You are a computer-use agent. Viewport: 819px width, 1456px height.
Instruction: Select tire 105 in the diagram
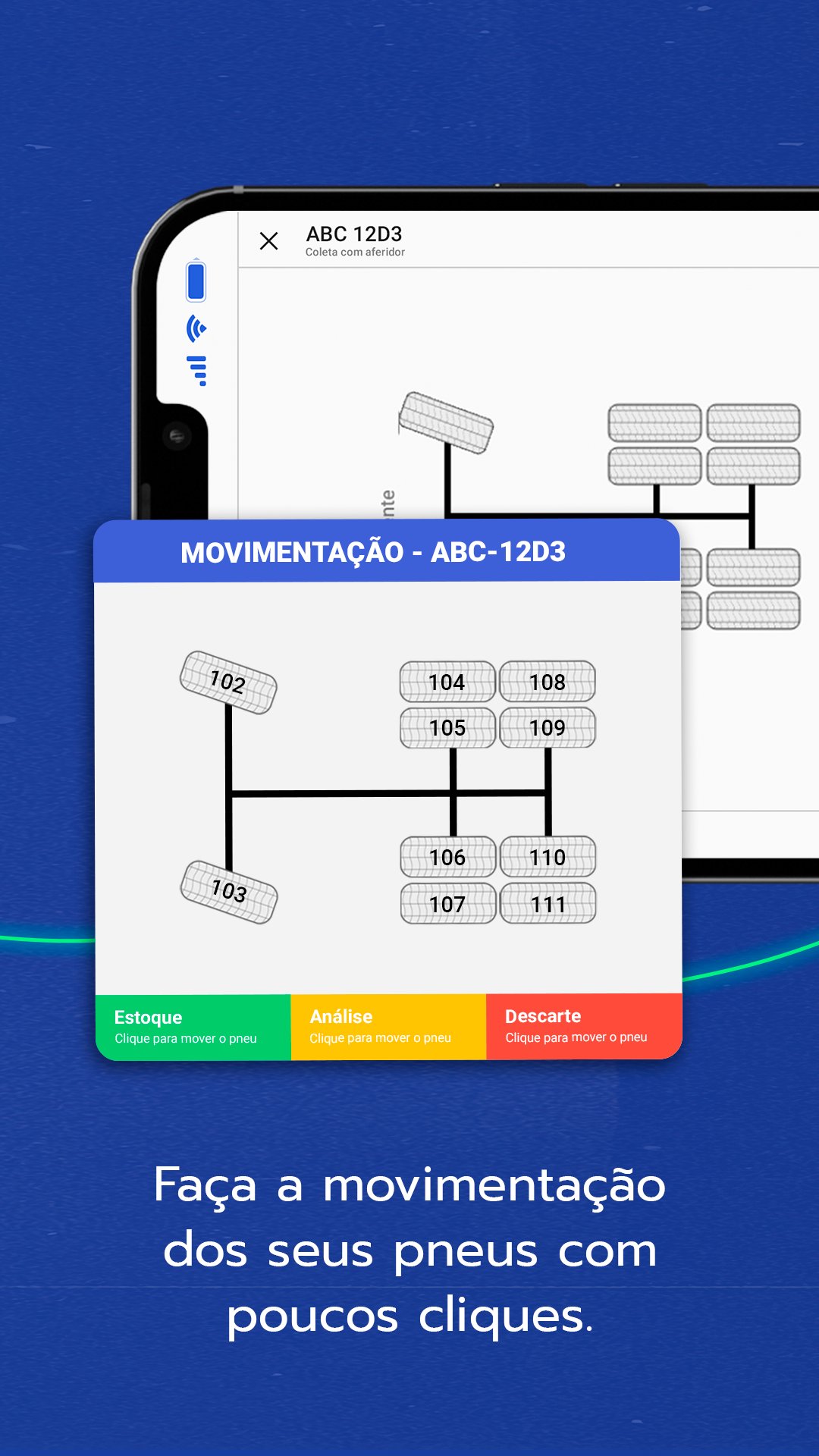click(447, 728)
